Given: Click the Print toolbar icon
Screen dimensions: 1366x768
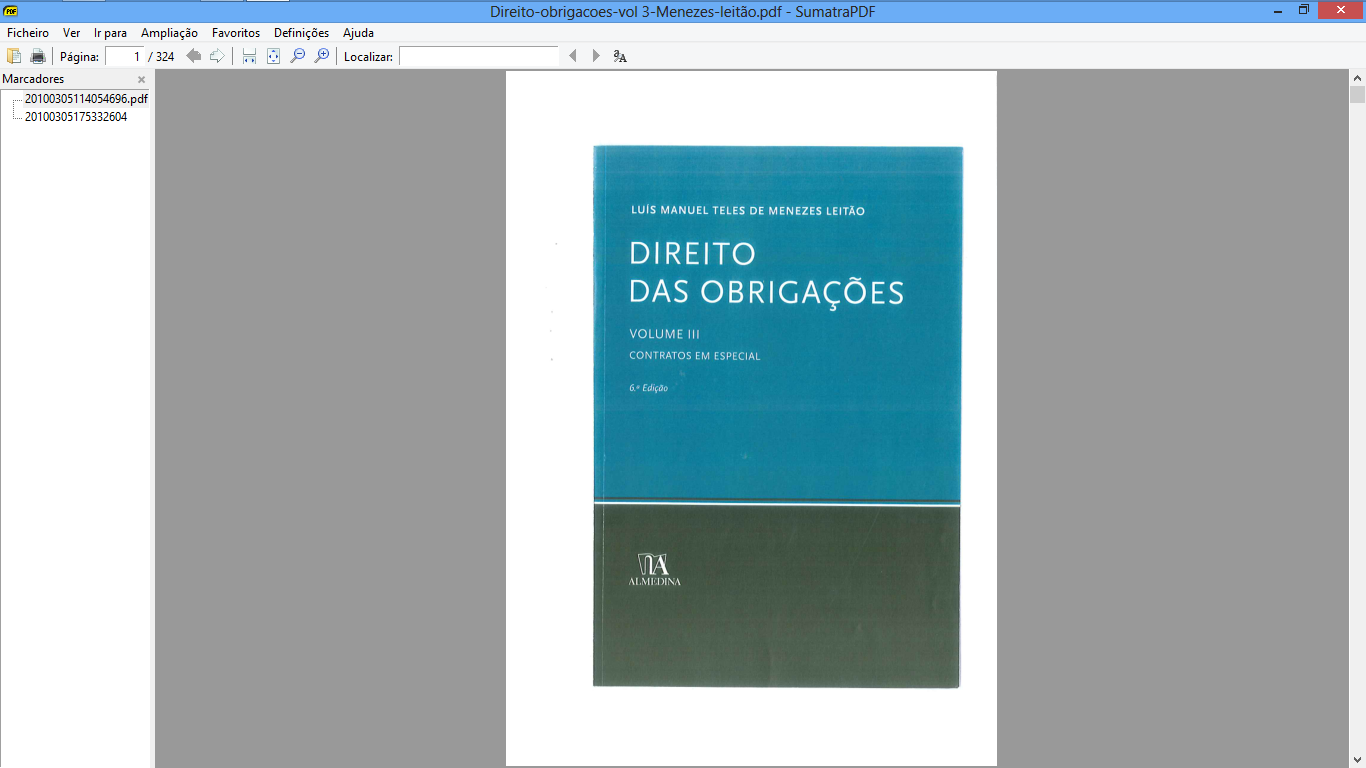Looking at the screenshot, I should (x=38, y=56).
